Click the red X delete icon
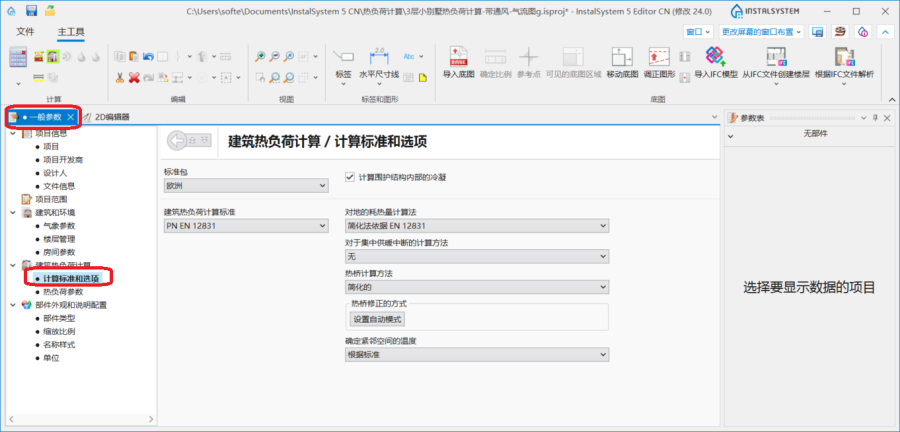 [133, 76]
